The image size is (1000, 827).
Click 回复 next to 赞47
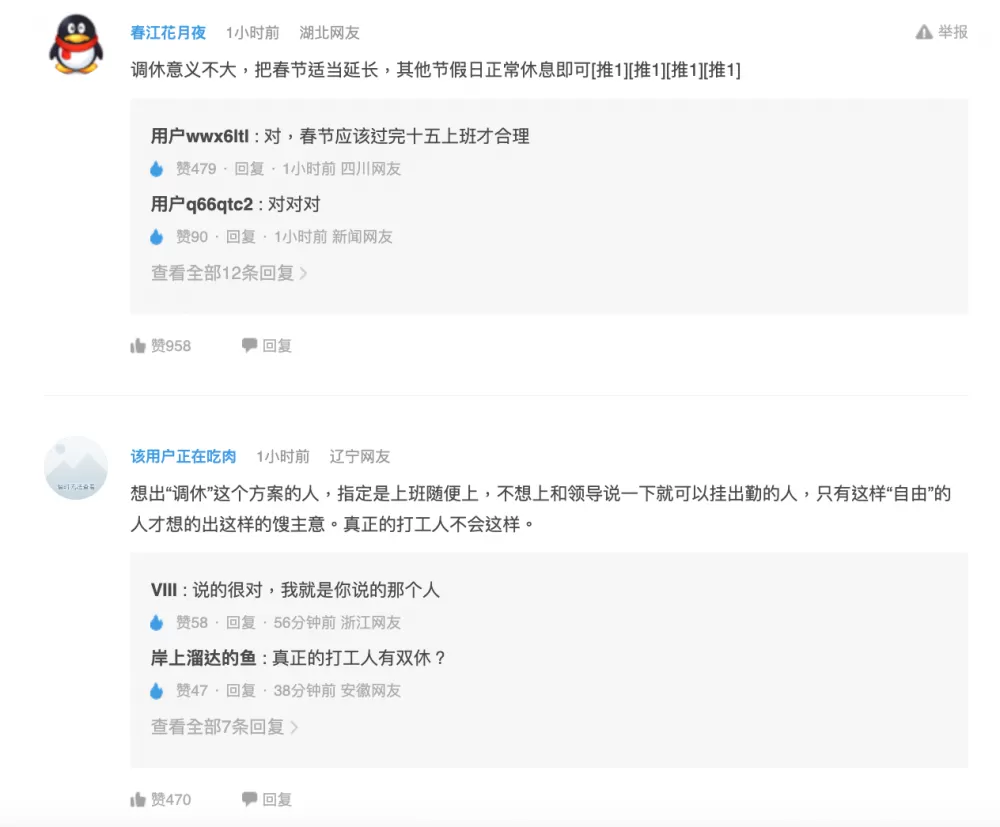point(241,691)
